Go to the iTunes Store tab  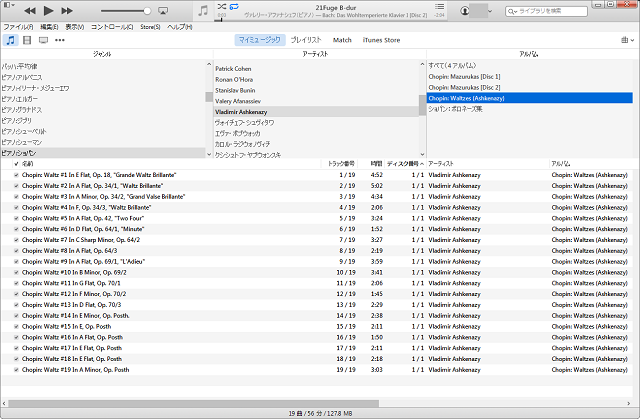click(381, 40)
